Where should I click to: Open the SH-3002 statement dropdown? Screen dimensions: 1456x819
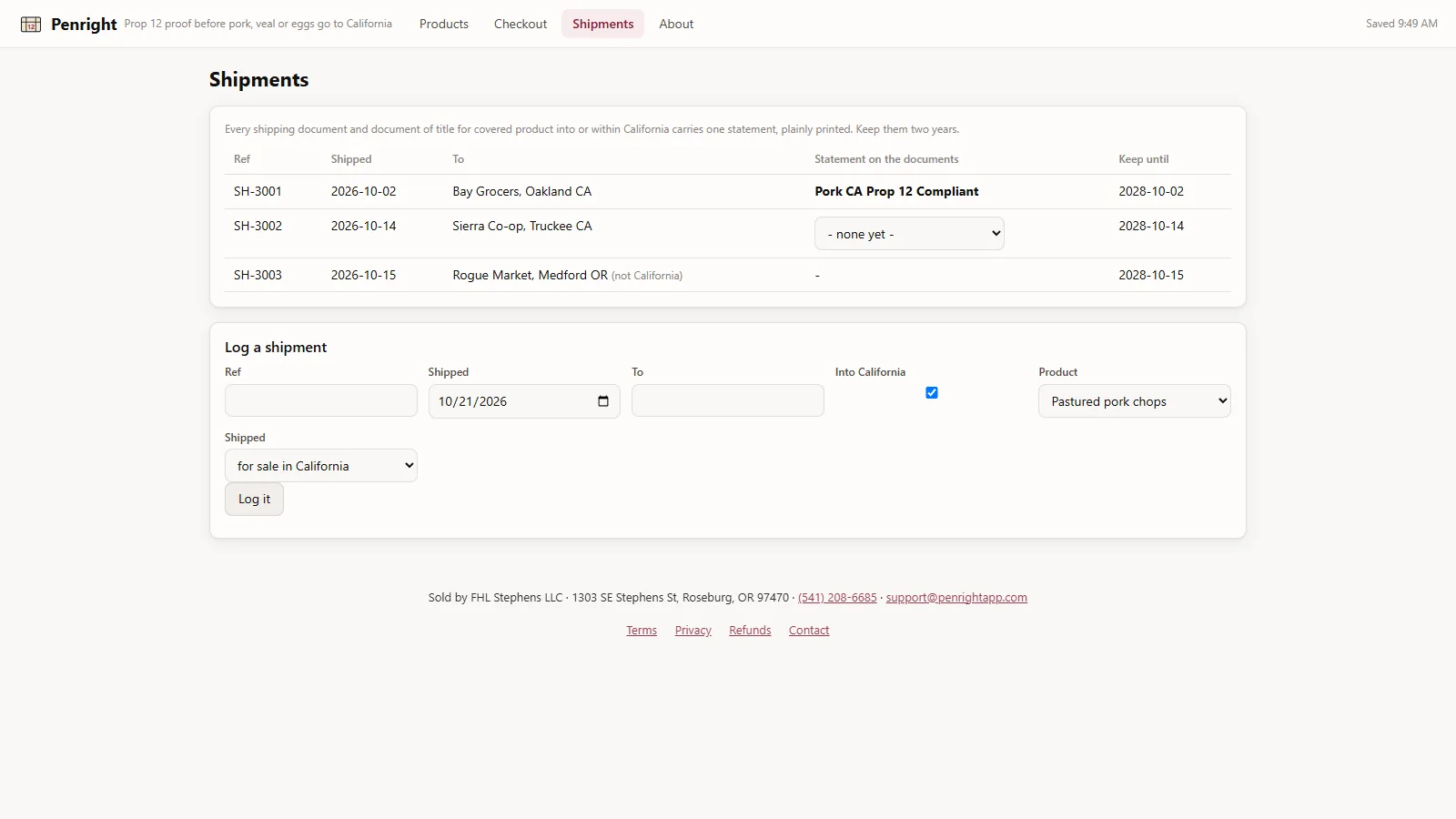909,234
